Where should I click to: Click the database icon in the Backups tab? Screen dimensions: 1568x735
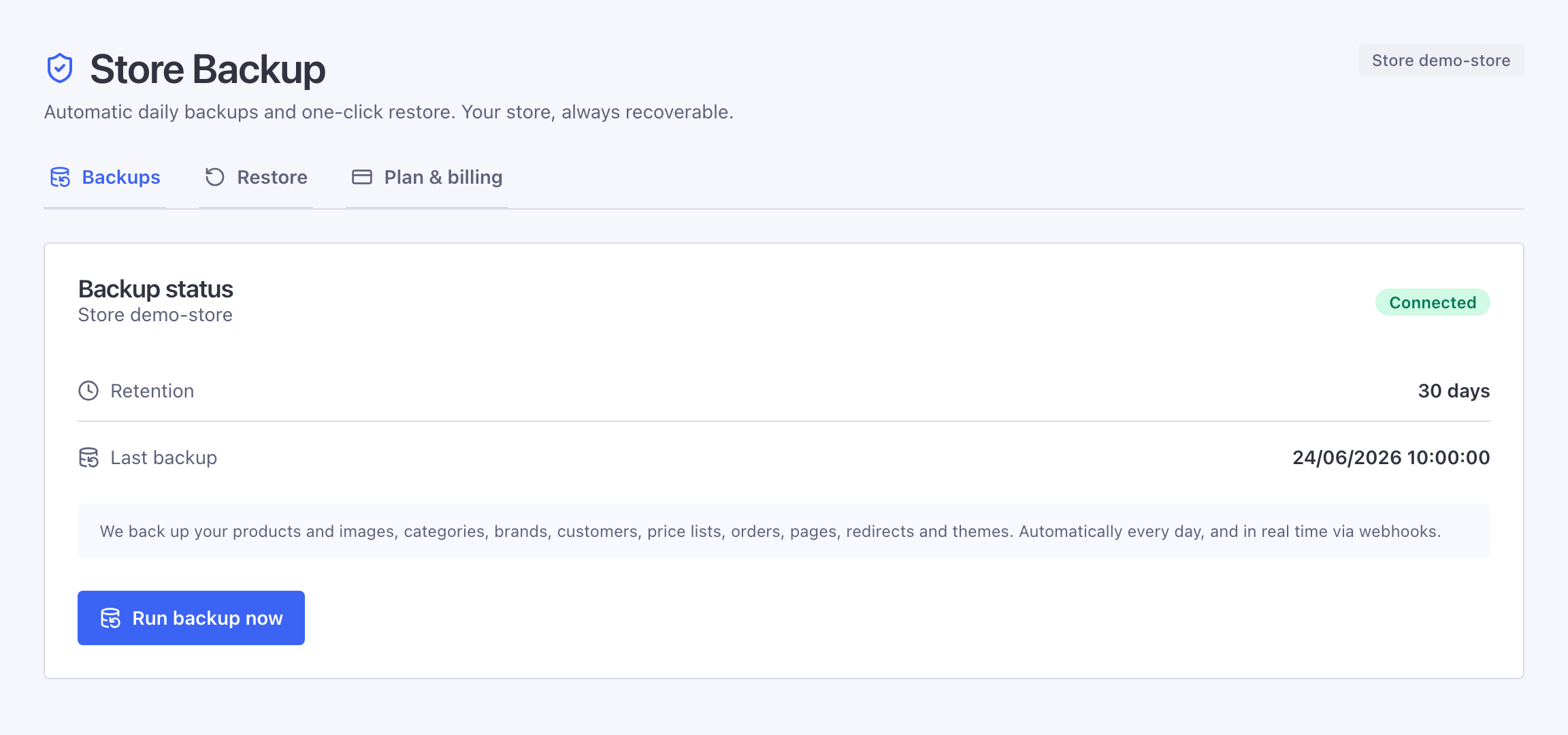point(60,177)
